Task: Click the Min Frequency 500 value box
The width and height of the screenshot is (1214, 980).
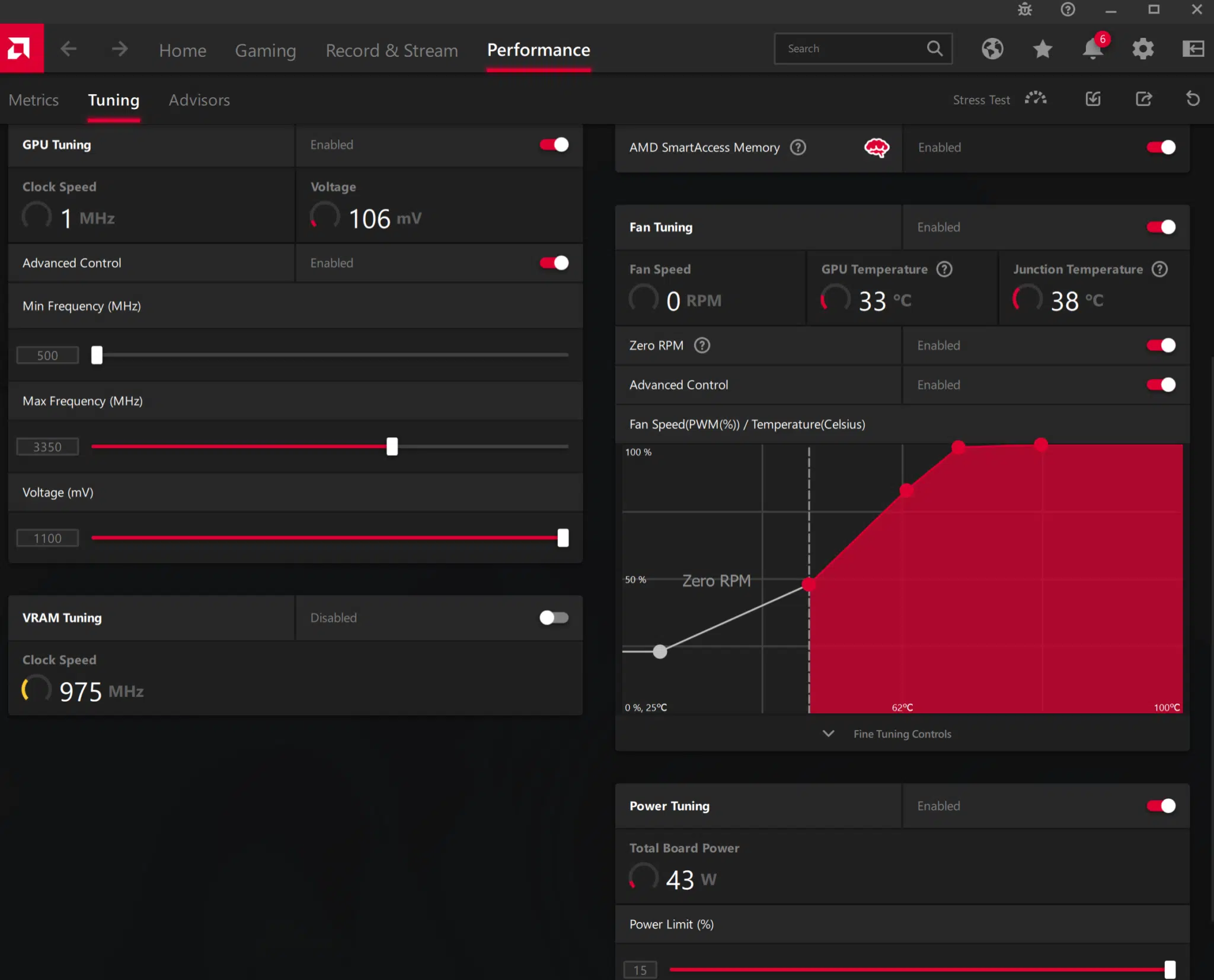Action: [x=47, y=355]
